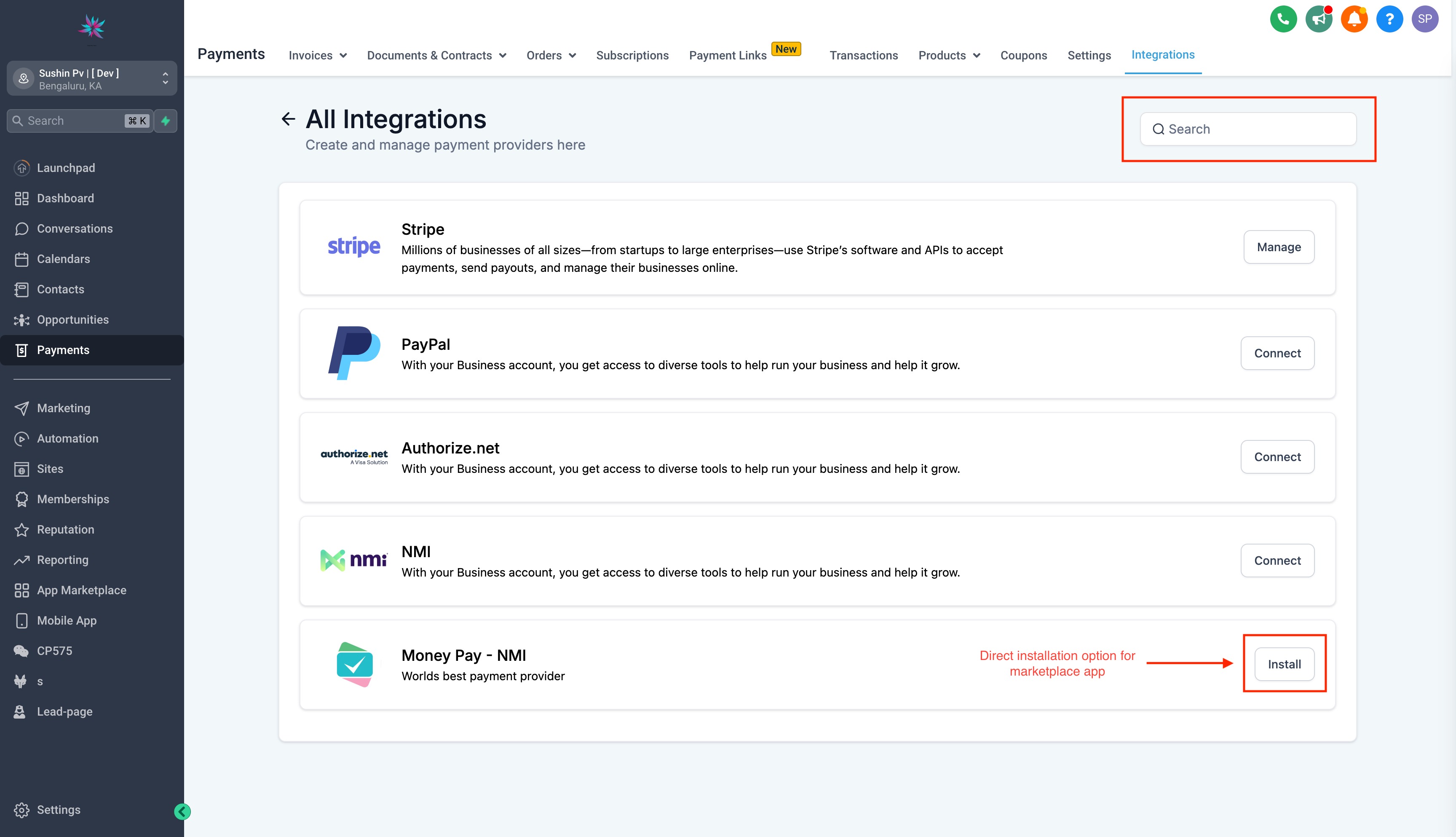Click the Automation play-circle icon
The height and width of the screenshot is (837, 1456).
pyautogui.click(x=21, y=439)
